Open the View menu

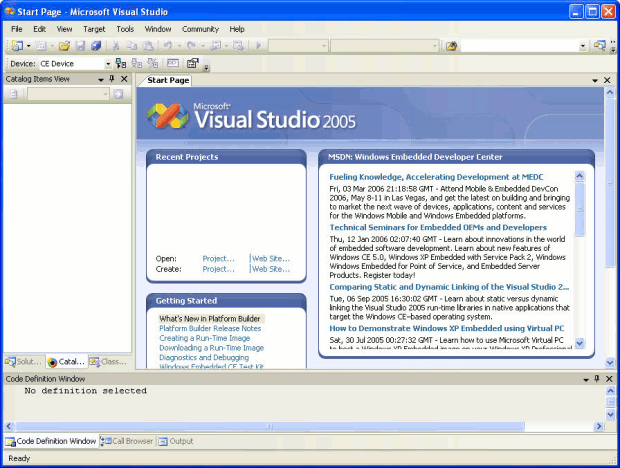pyautogui.click(x=64, y=29)
